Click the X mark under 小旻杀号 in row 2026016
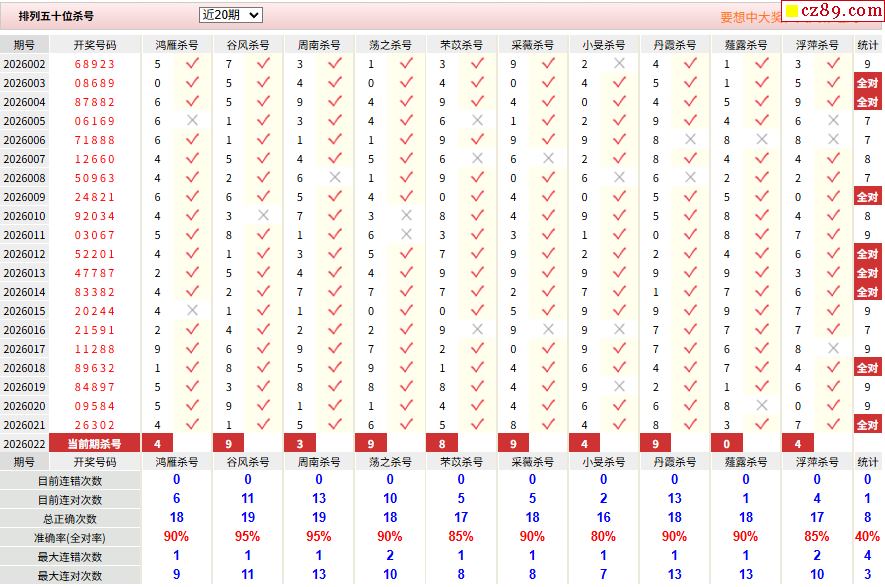Viewport: 885px width, 587px height. click(x=619, y=329)
